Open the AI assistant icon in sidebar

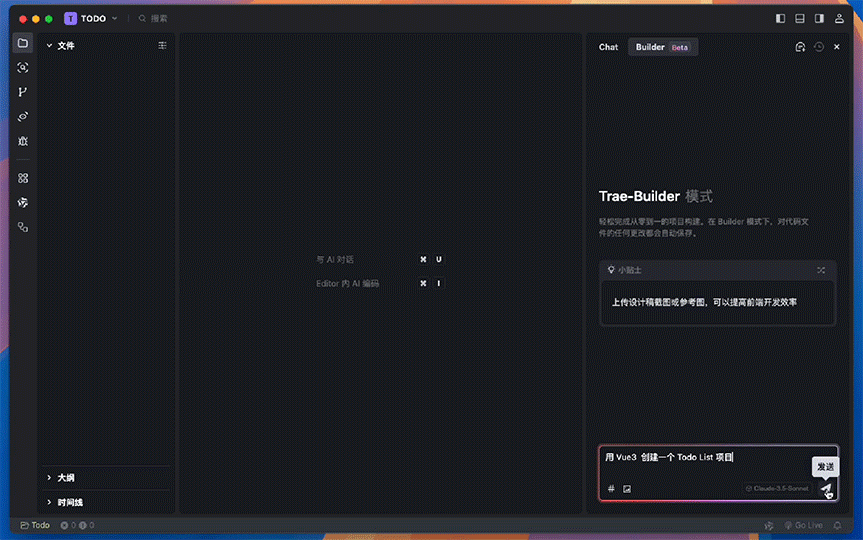point(23,203)
